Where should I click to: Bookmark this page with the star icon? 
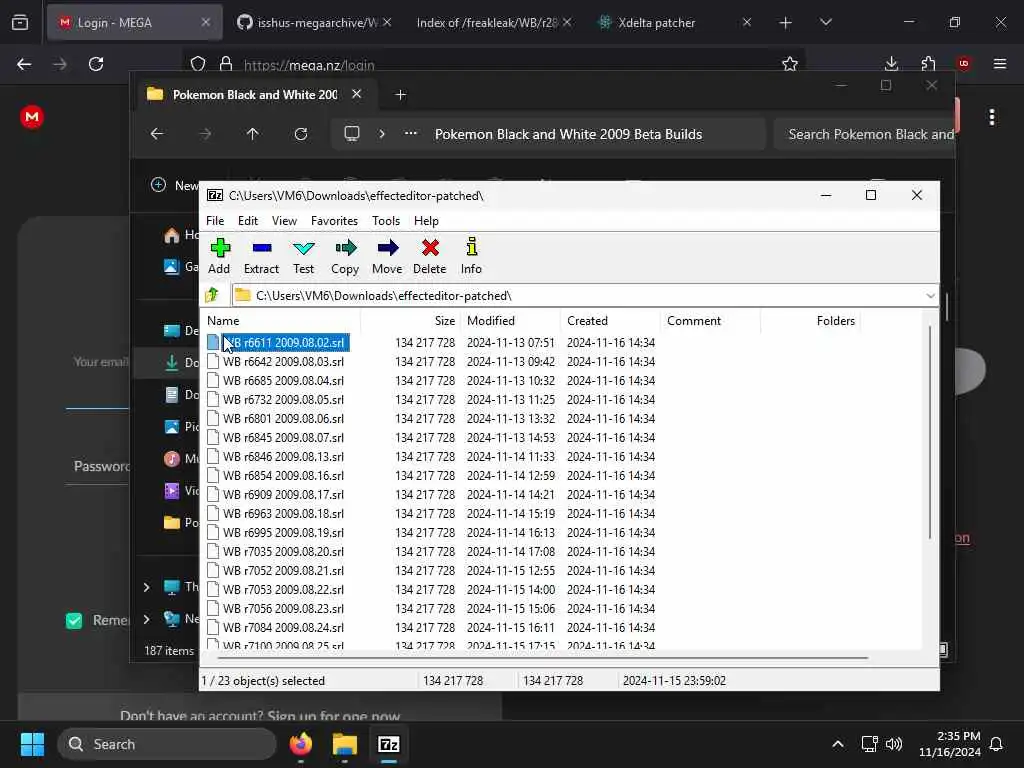[790, 64]
